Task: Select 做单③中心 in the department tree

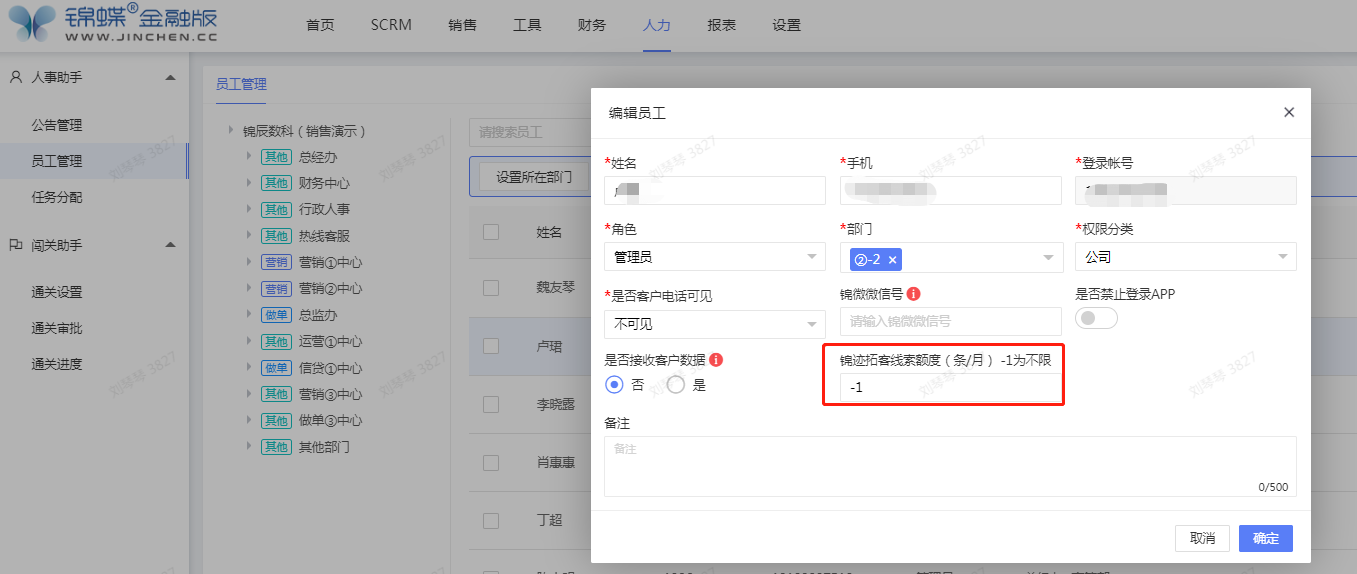Action: point(330,420)
